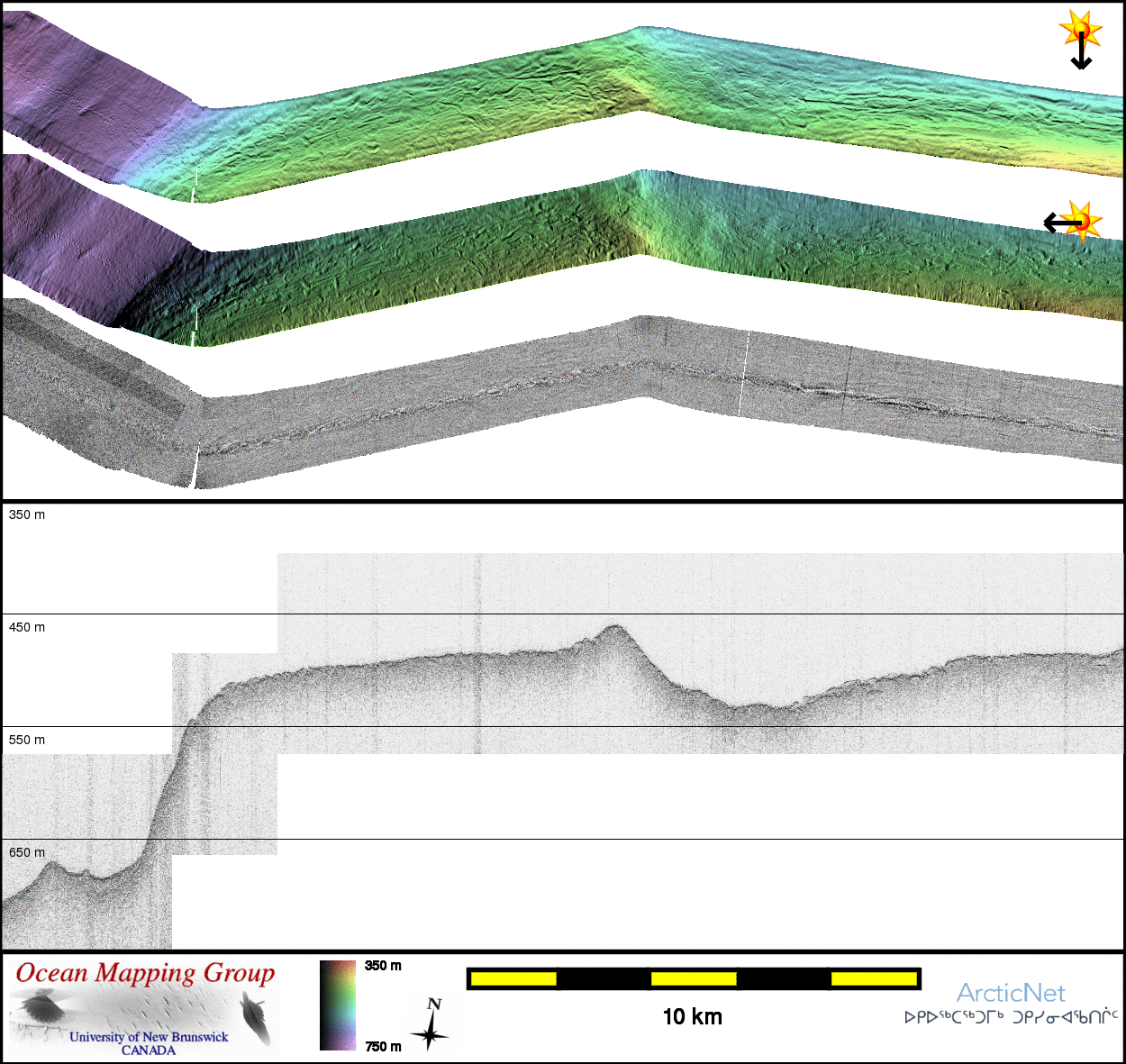Select the 350 m color legend label
This screenshot has height=1064, width=1126.
point(383,966)
